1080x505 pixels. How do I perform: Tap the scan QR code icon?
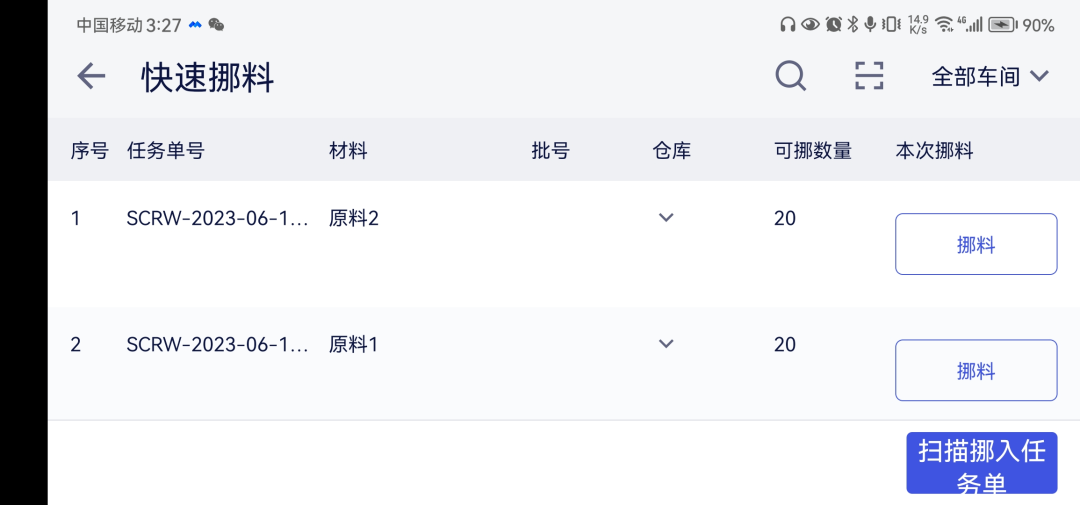pyautogui.click(x=869, y=76)
